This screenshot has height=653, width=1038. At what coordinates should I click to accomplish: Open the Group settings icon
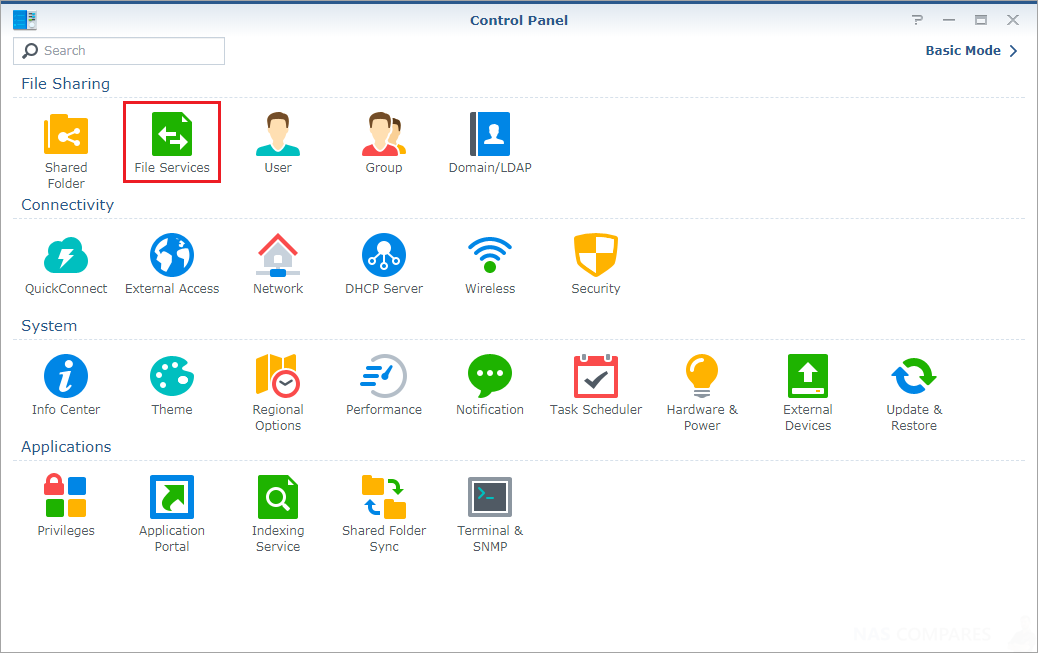click(383, 142)
